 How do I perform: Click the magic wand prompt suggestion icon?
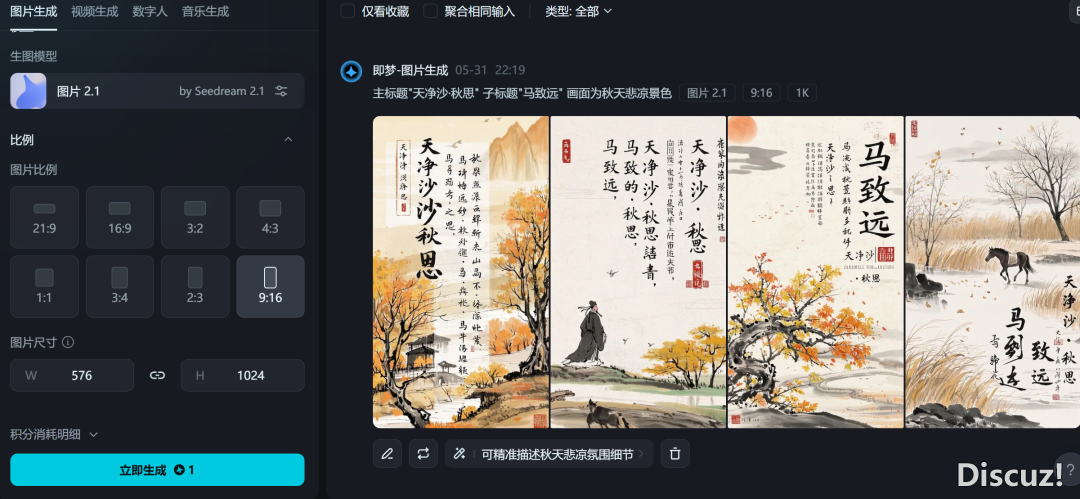(x=460, y=454)
